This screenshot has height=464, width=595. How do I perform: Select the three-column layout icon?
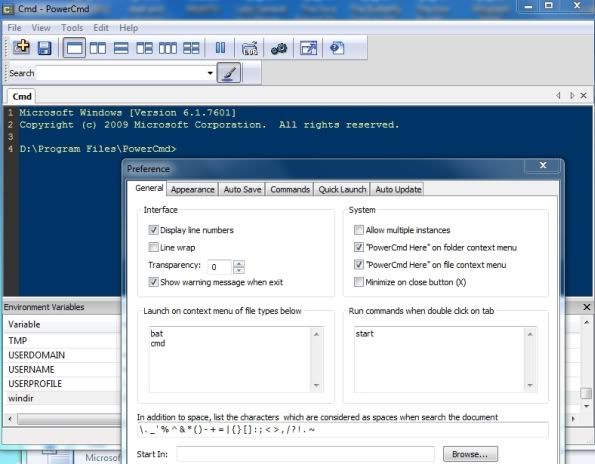tap(168, 48)
